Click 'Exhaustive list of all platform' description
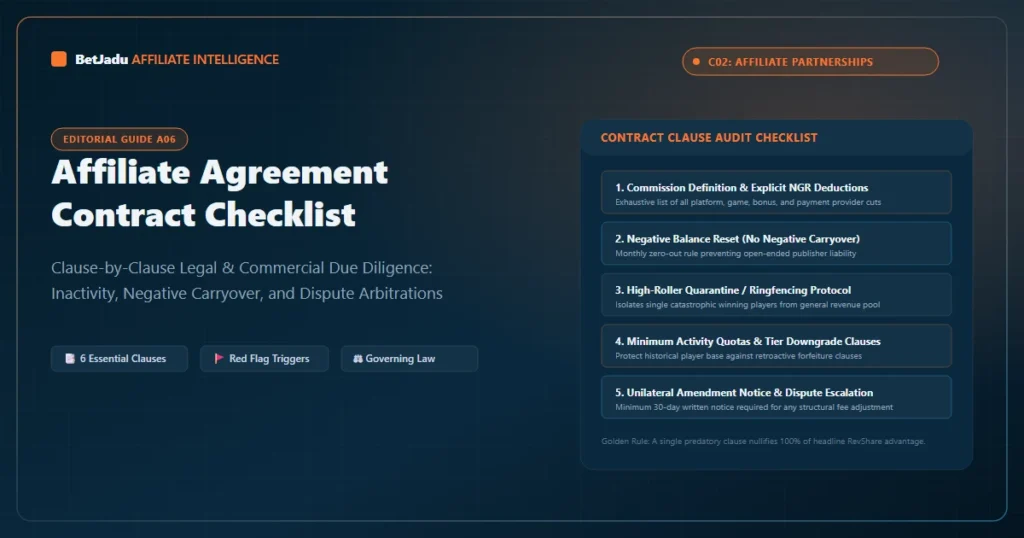The image size is (1024, 538). coord(748,202)
